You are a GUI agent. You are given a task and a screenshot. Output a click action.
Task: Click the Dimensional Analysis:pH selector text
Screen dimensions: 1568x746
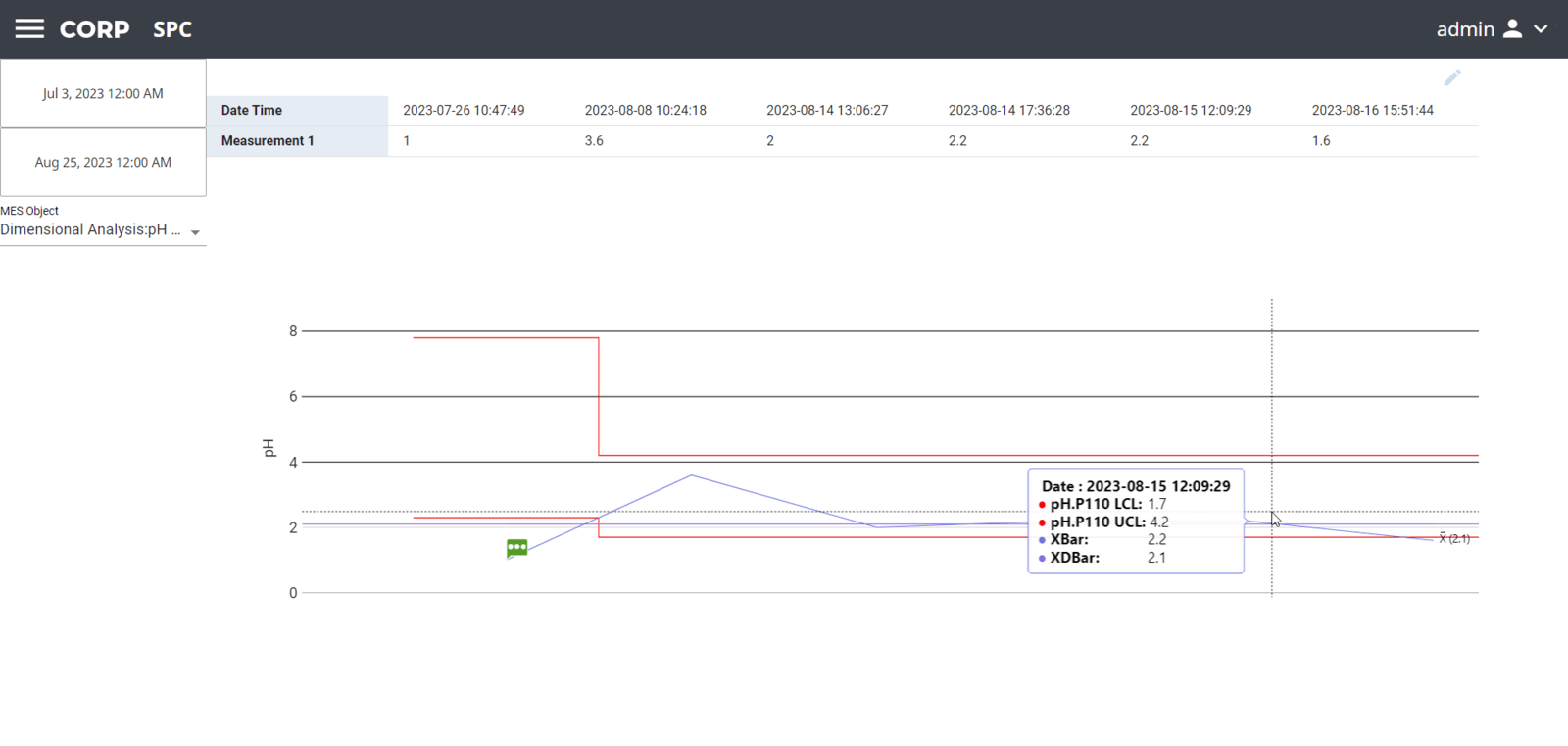point(90,229)
